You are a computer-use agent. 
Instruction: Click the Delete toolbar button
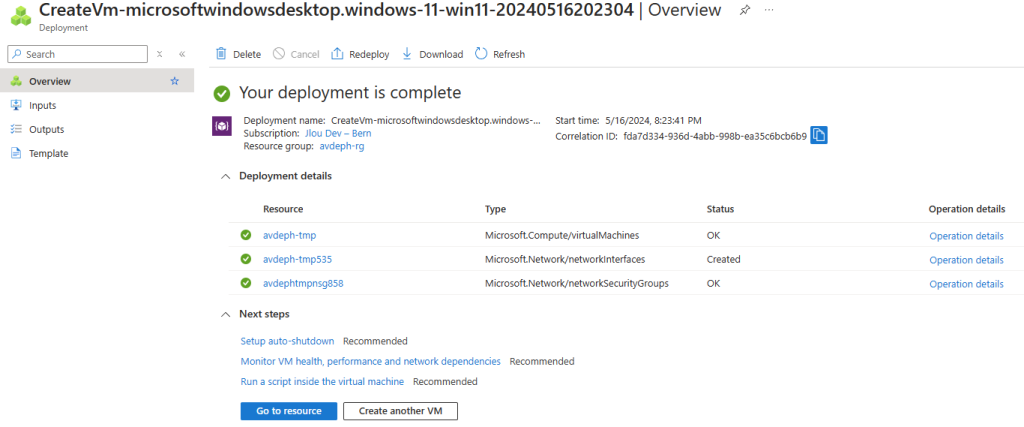[238, 54]
